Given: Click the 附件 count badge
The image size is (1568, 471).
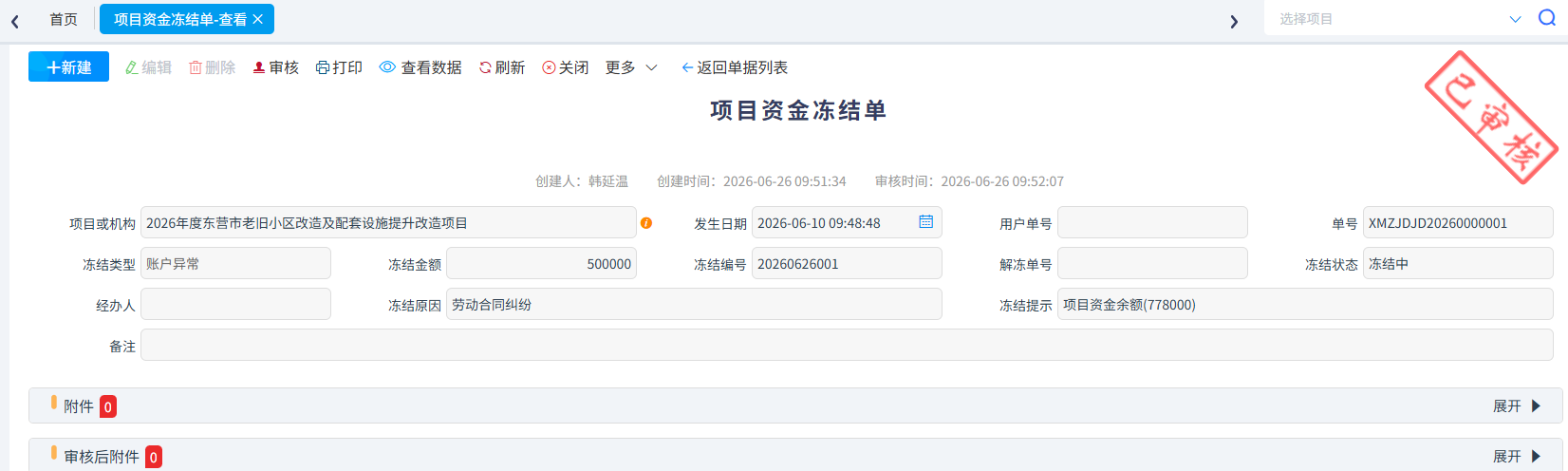Looking at the screenshot, I should (108, 406).
